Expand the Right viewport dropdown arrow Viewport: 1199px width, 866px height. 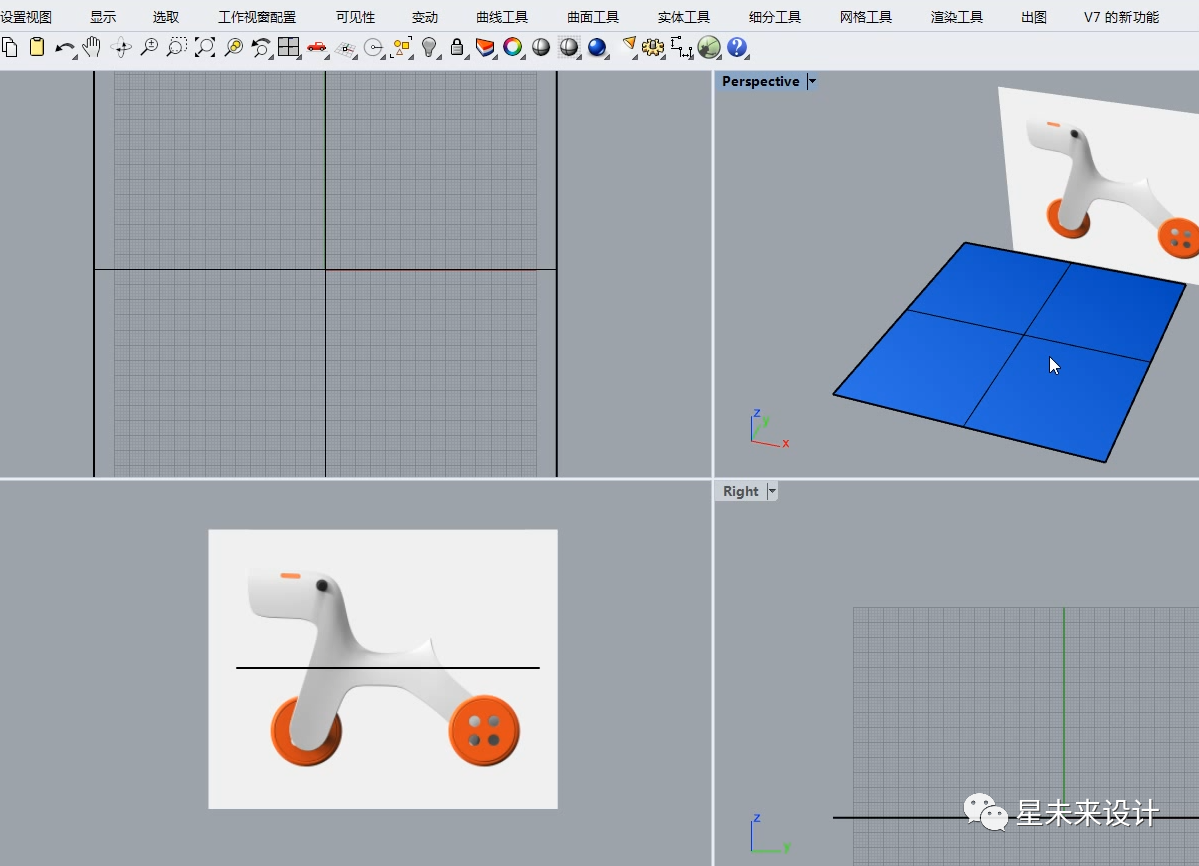pos(772,491)
